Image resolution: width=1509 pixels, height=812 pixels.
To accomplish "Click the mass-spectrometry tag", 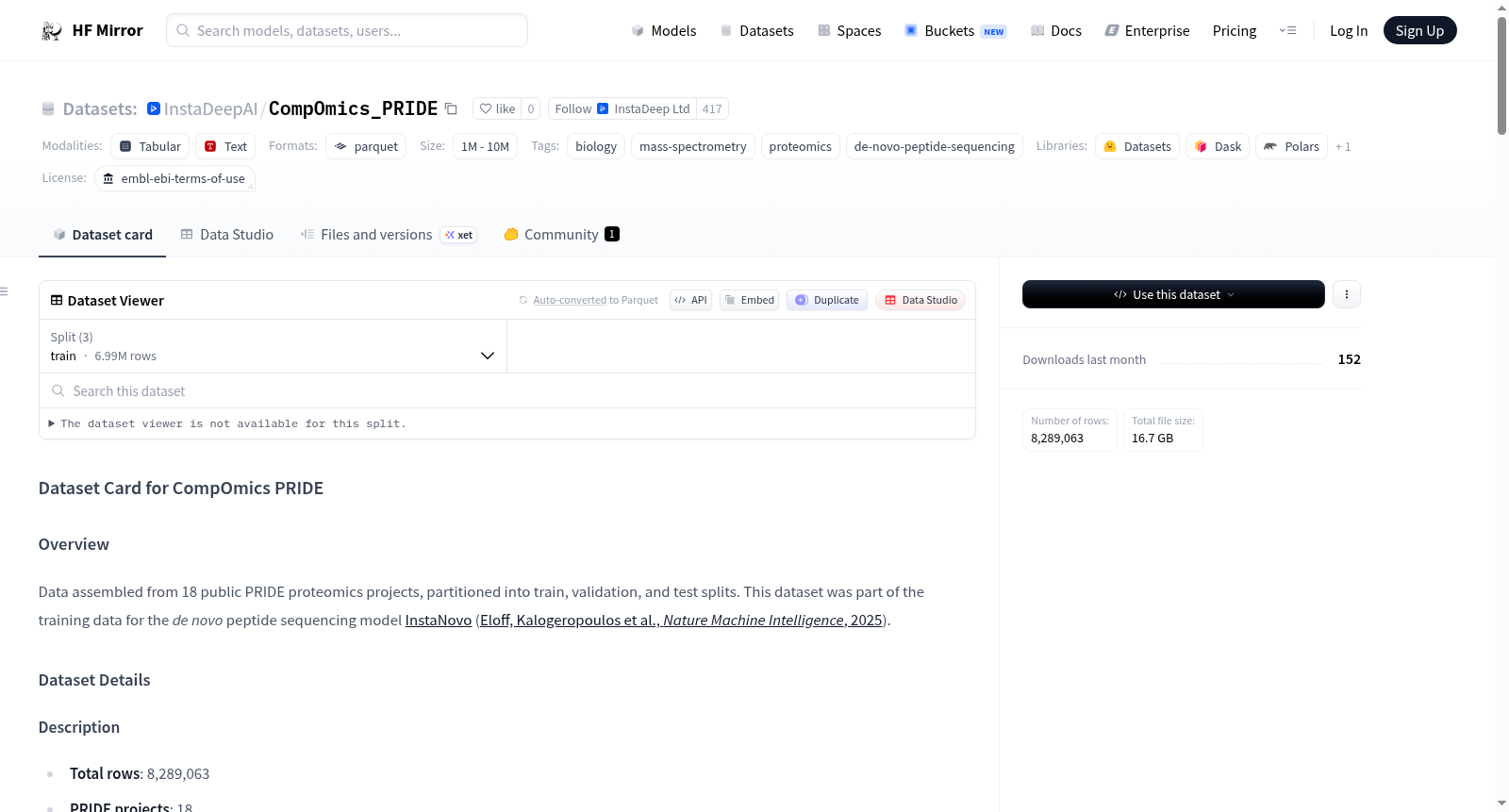I will click(x=693, y=146).
